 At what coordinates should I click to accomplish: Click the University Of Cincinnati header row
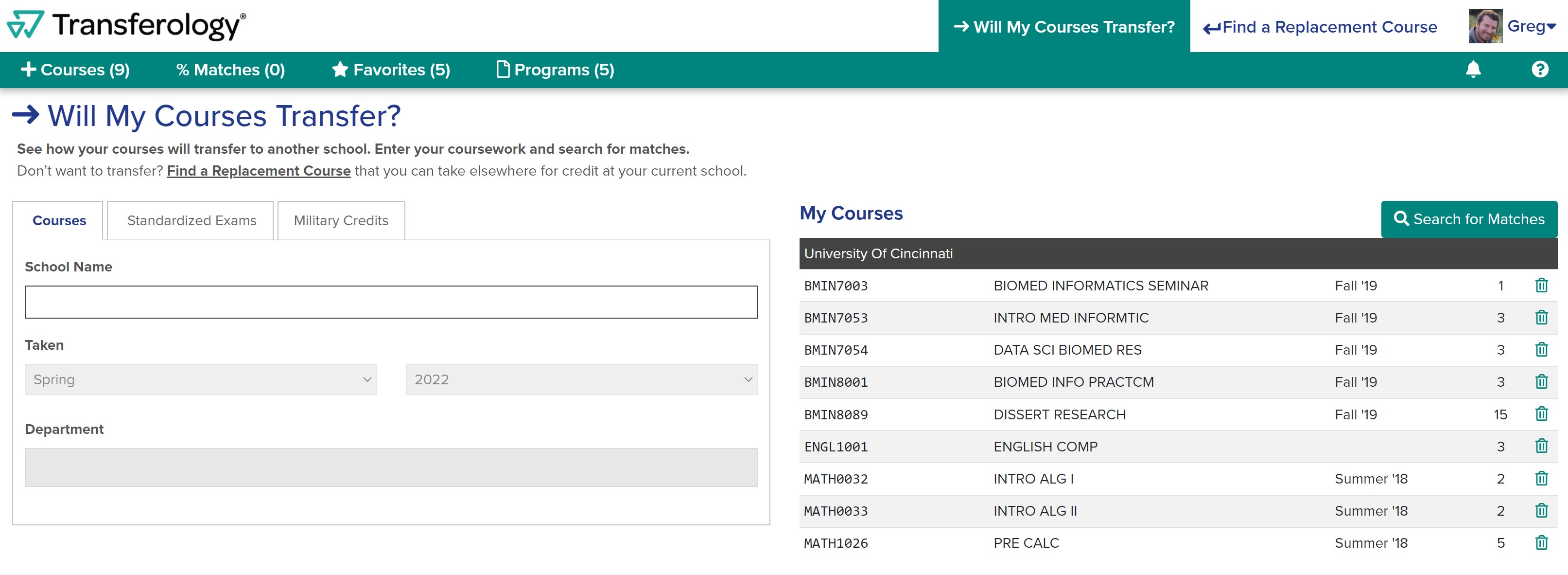[1178, 253]
